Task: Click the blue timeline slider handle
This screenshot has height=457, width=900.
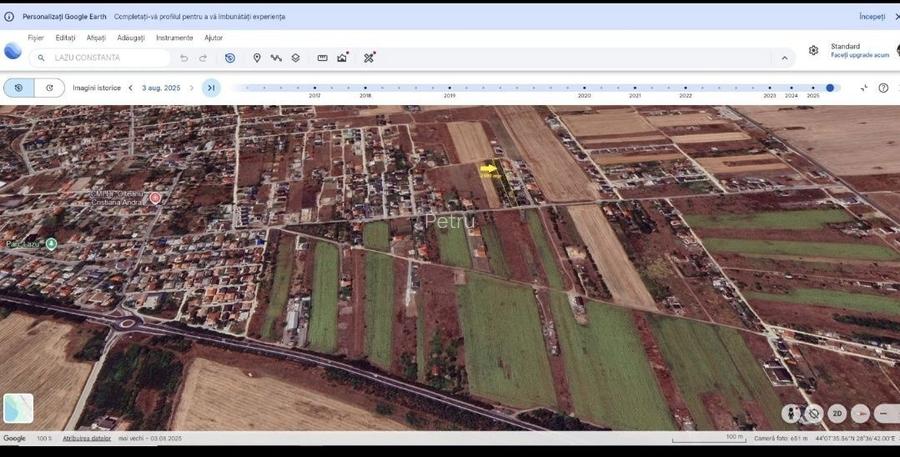Action: (x=830, y=88)
